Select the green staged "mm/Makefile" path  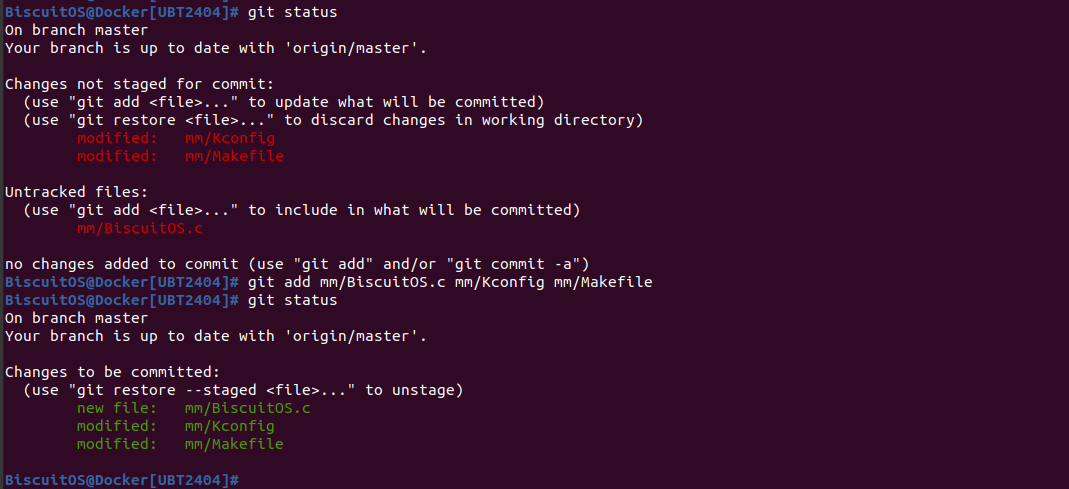[234, 444]
